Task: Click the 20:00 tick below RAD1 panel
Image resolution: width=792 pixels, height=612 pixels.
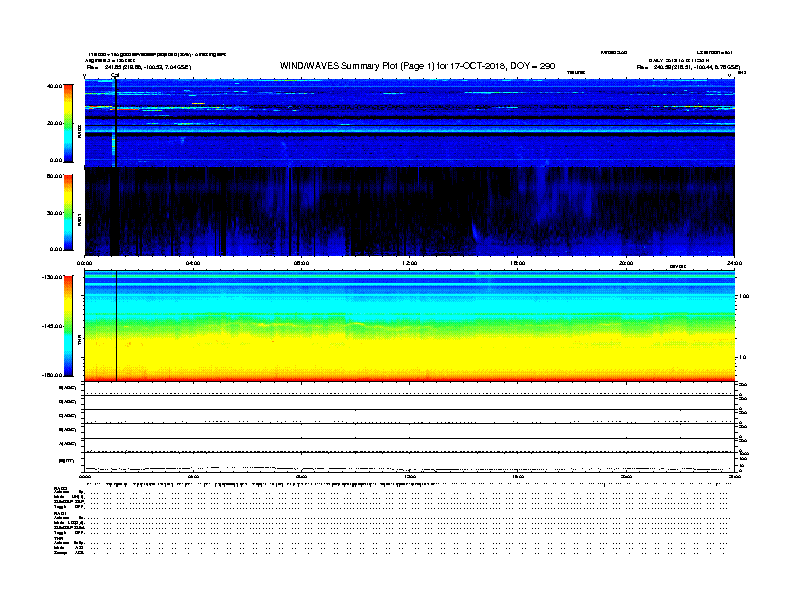Action: tap(626, 263)
